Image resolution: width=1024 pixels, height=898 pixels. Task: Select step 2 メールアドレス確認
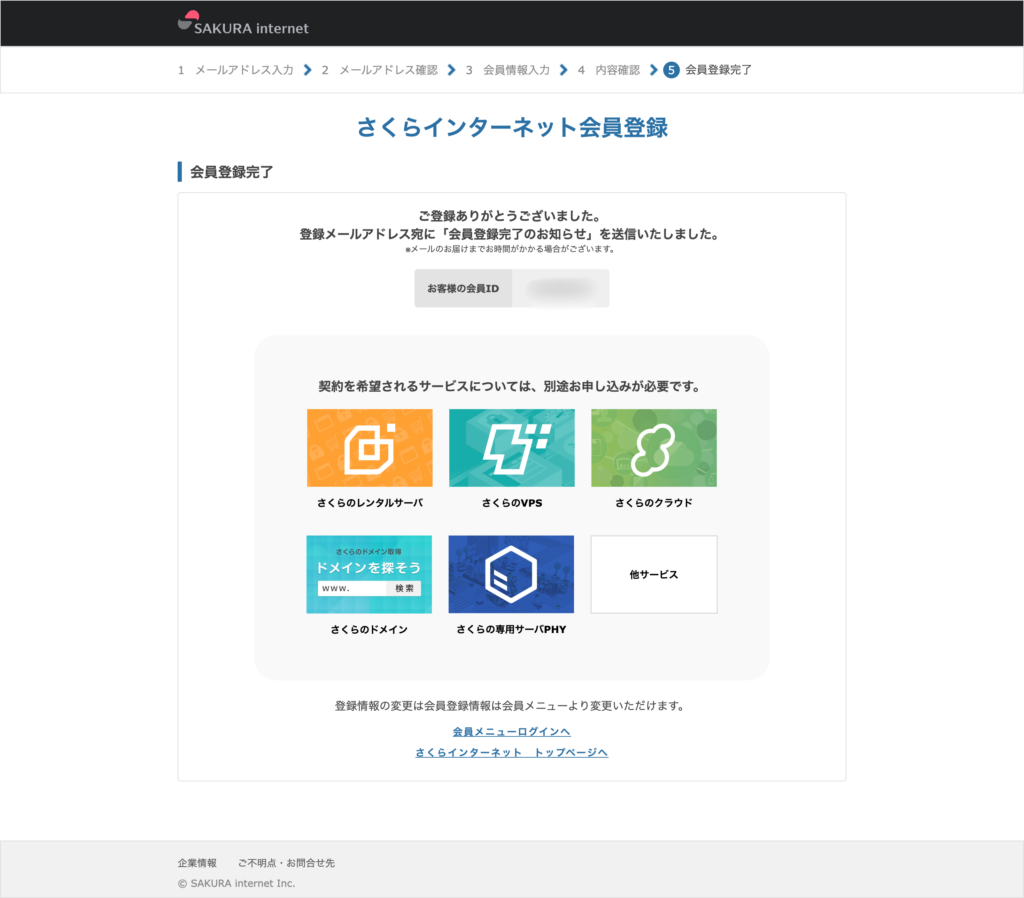380,70
